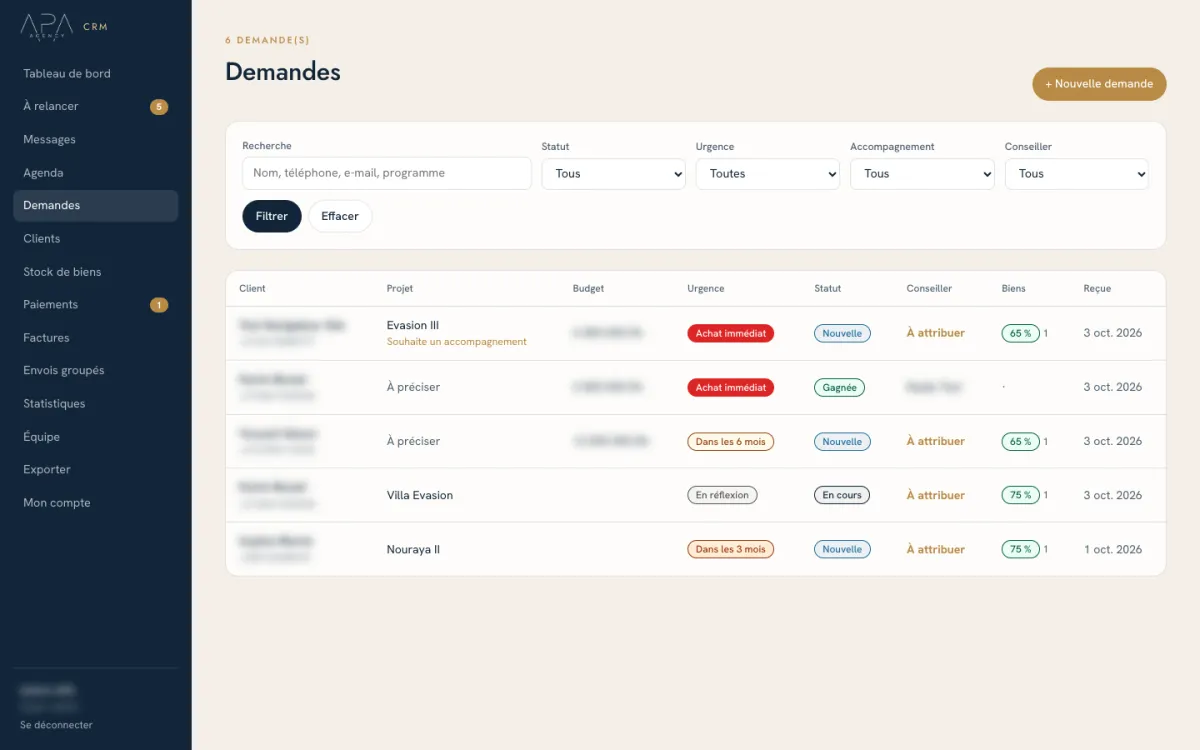Image resolution: width=1200 pixels, height=750 pixels.
Task: Click the 6 DEMANDE(S) count label
Action: click(x=267, y=40)
